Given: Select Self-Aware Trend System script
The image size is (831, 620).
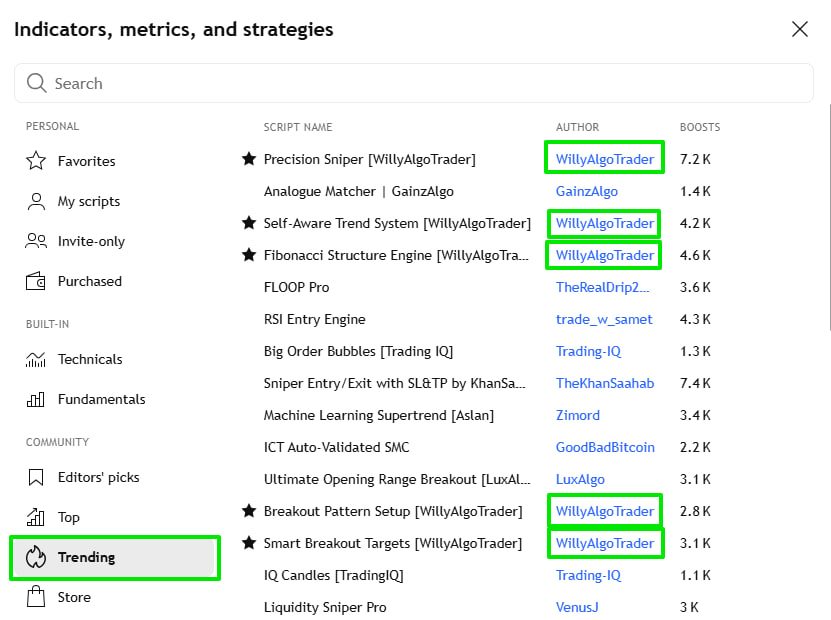Looking at the screenshot, I should coord(397,223).
